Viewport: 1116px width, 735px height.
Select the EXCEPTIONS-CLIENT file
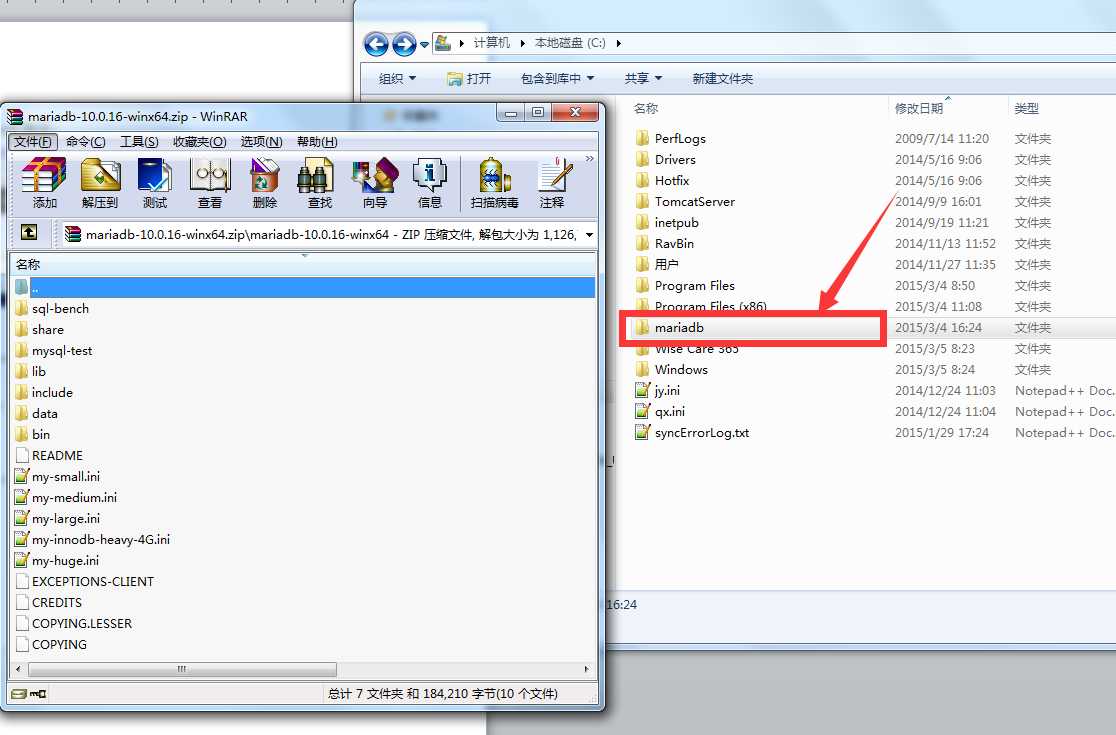pos(84,581)
